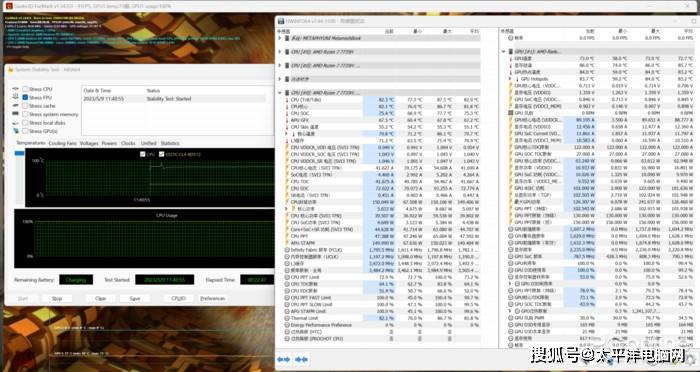Click the clock icon beside Infinity Fabric FCLK
The height and width of the screenshot is (372, 700).
click(x=287, y=250)
